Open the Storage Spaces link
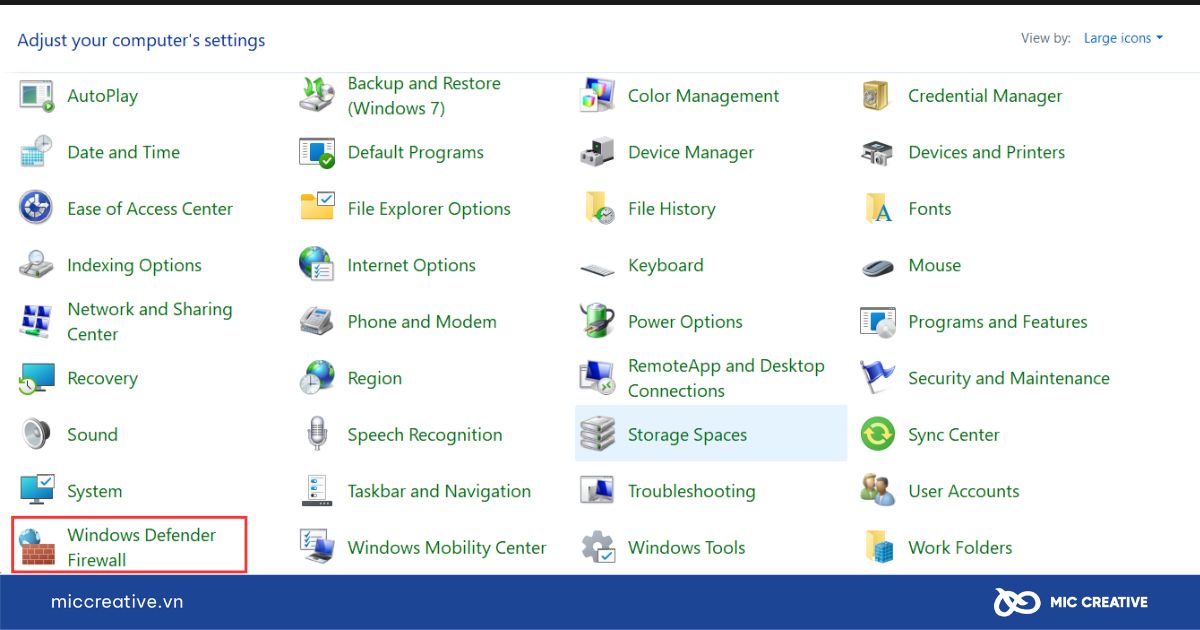Viewport: 1200px width, 630px height. [x=687, y=435]
